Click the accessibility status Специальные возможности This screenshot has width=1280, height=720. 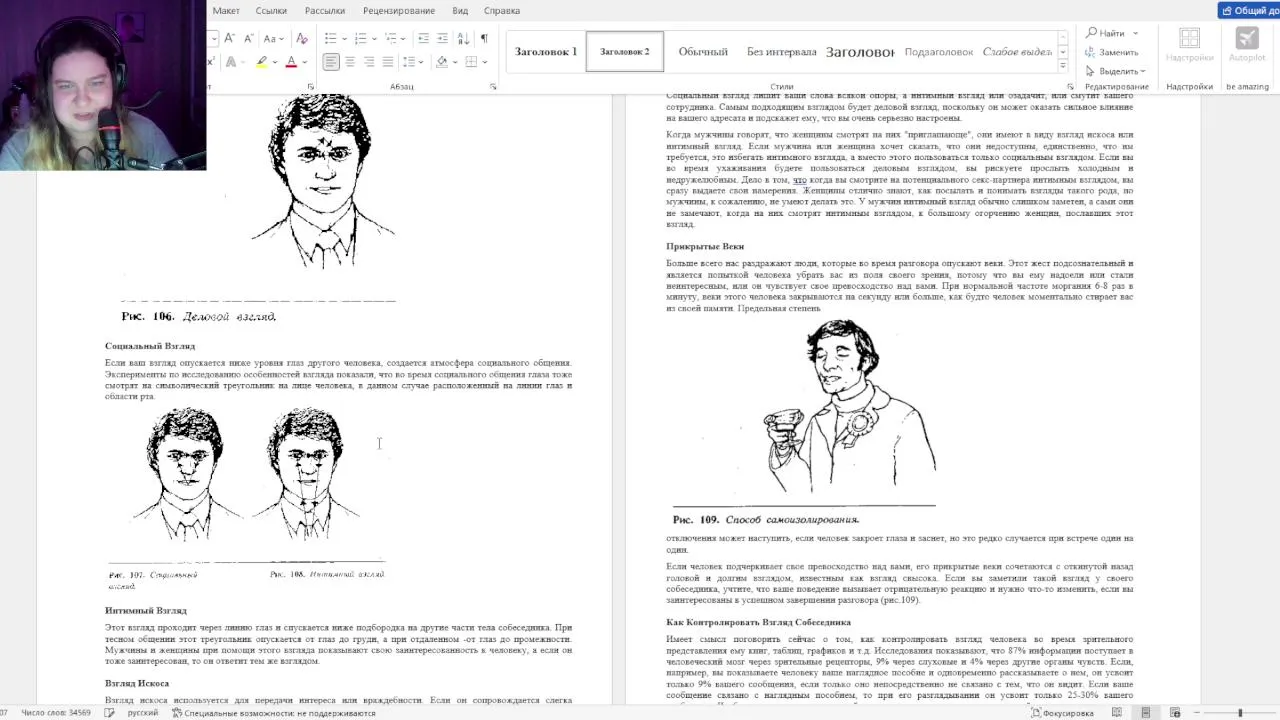[273, 713]
